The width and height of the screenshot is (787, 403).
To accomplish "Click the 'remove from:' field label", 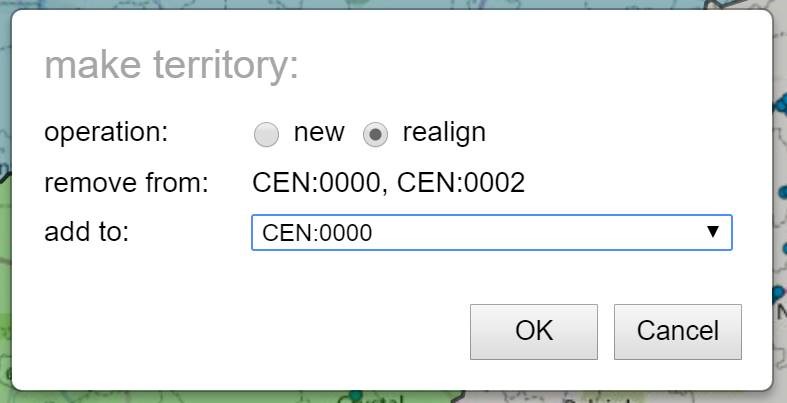I will point(126,183).
